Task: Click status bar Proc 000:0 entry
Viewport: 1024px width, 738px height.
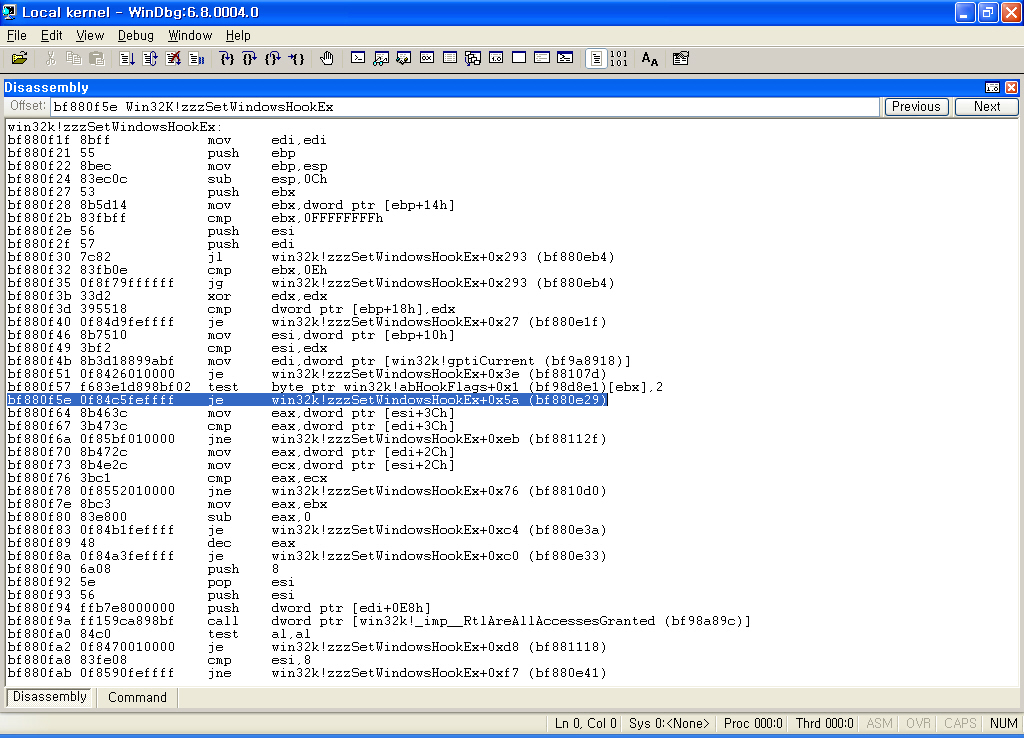Action: click(x=753, y=723)
